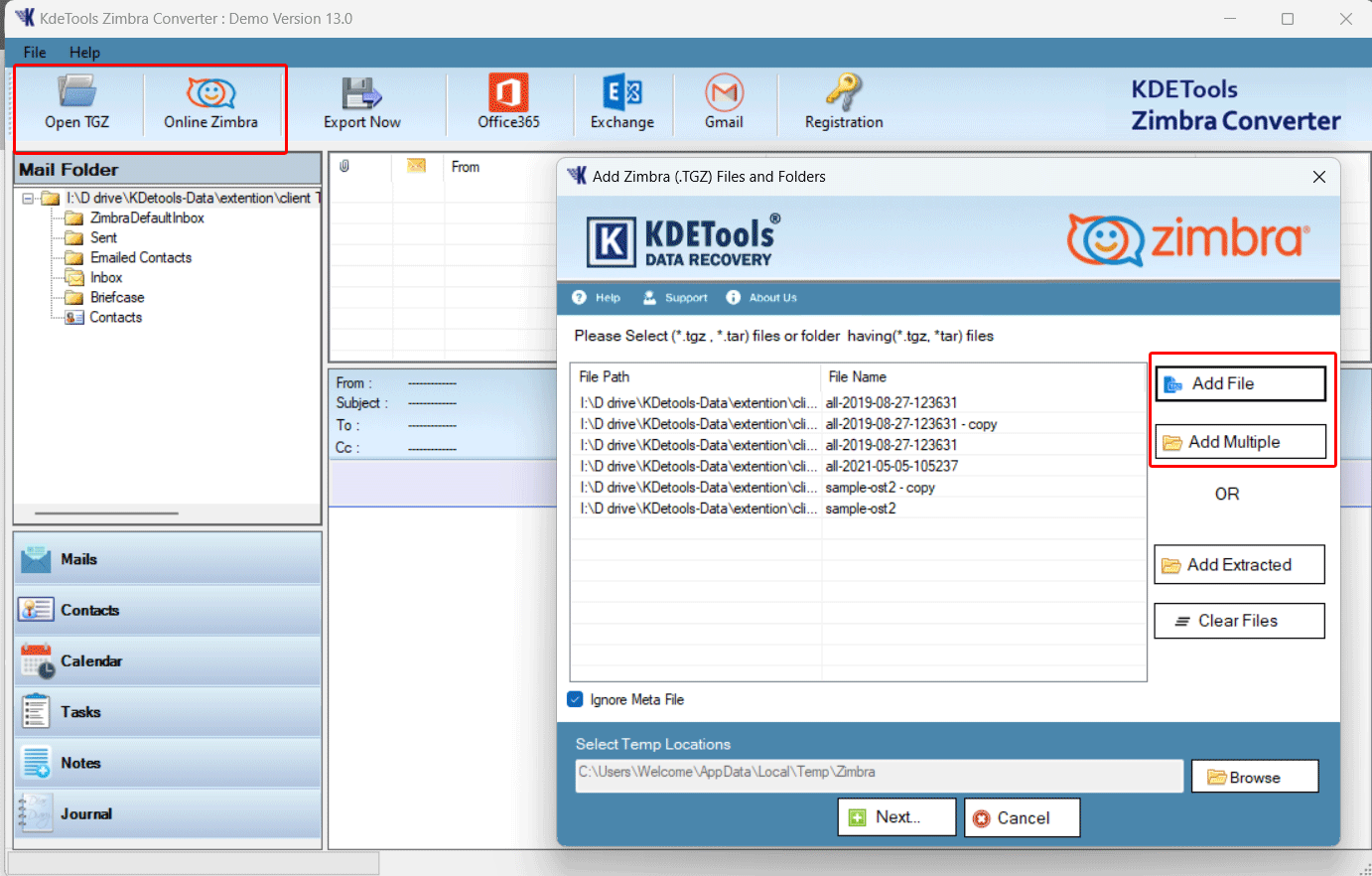
Task: Collapse the root mail folder tree node
Action: 29,199
